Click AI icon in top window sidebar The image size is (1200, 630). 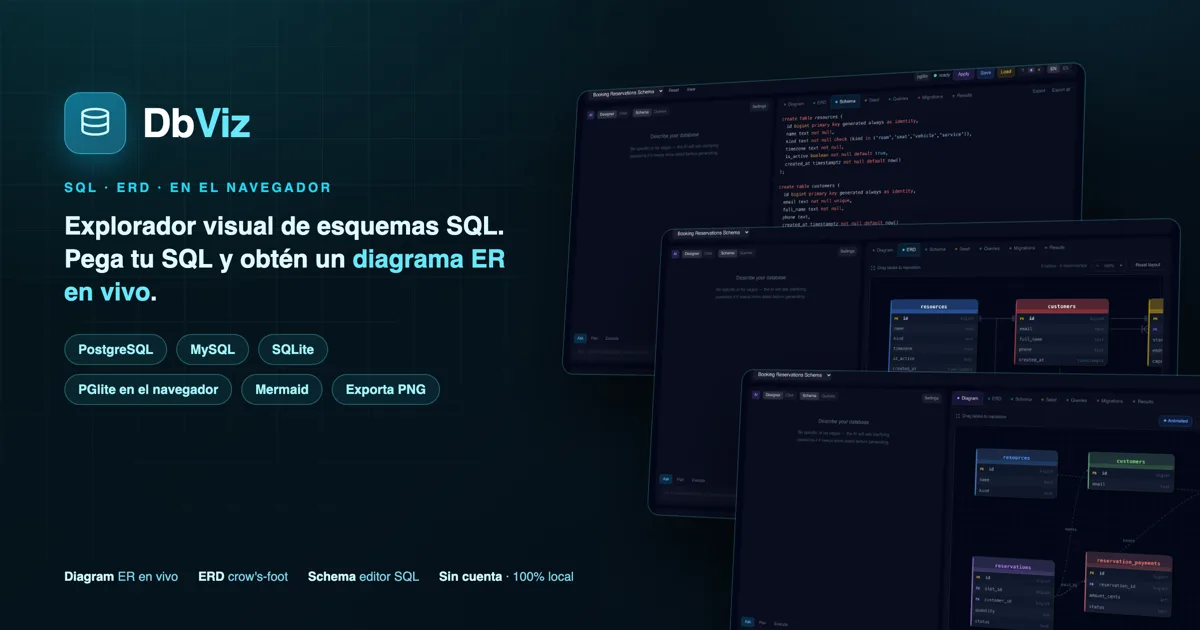tap(590, 115)
